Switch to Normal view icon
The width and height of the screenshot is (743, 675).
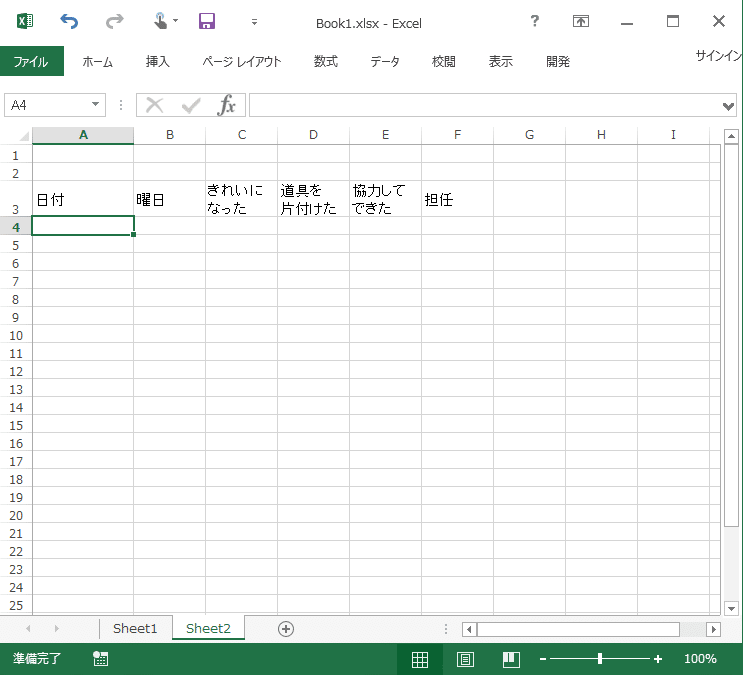[x=420, y=659]
